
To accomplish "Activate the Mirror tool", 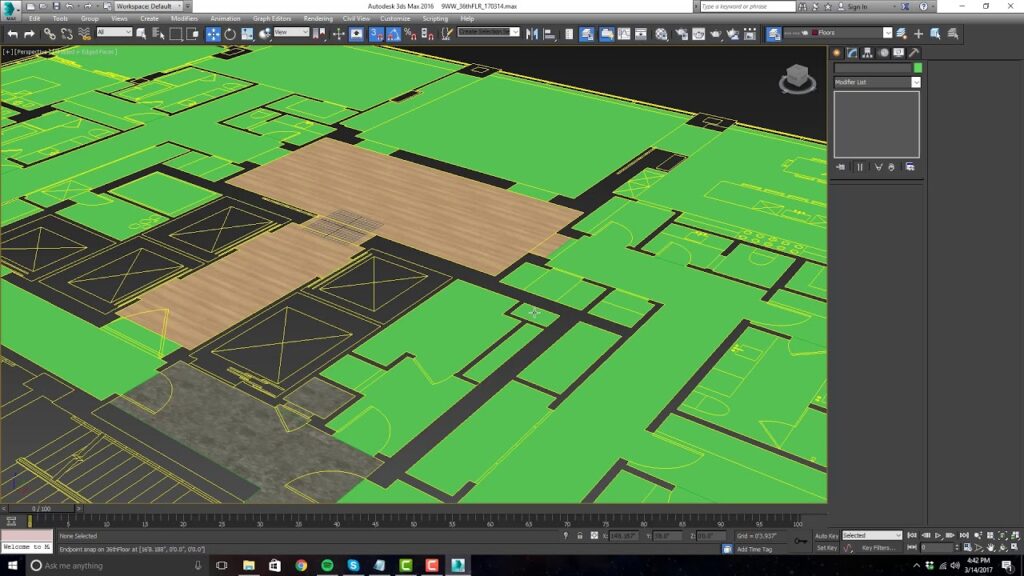I will [x=530, y=33].
